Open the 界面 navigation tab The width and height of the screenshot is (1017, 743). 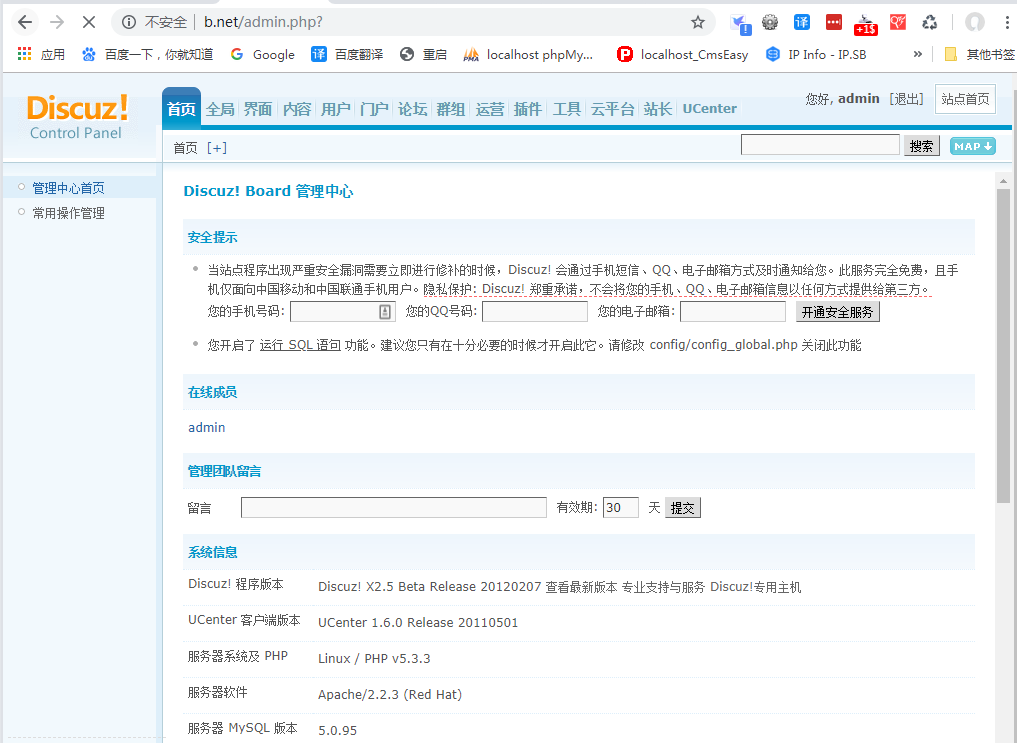click(258, 109)
